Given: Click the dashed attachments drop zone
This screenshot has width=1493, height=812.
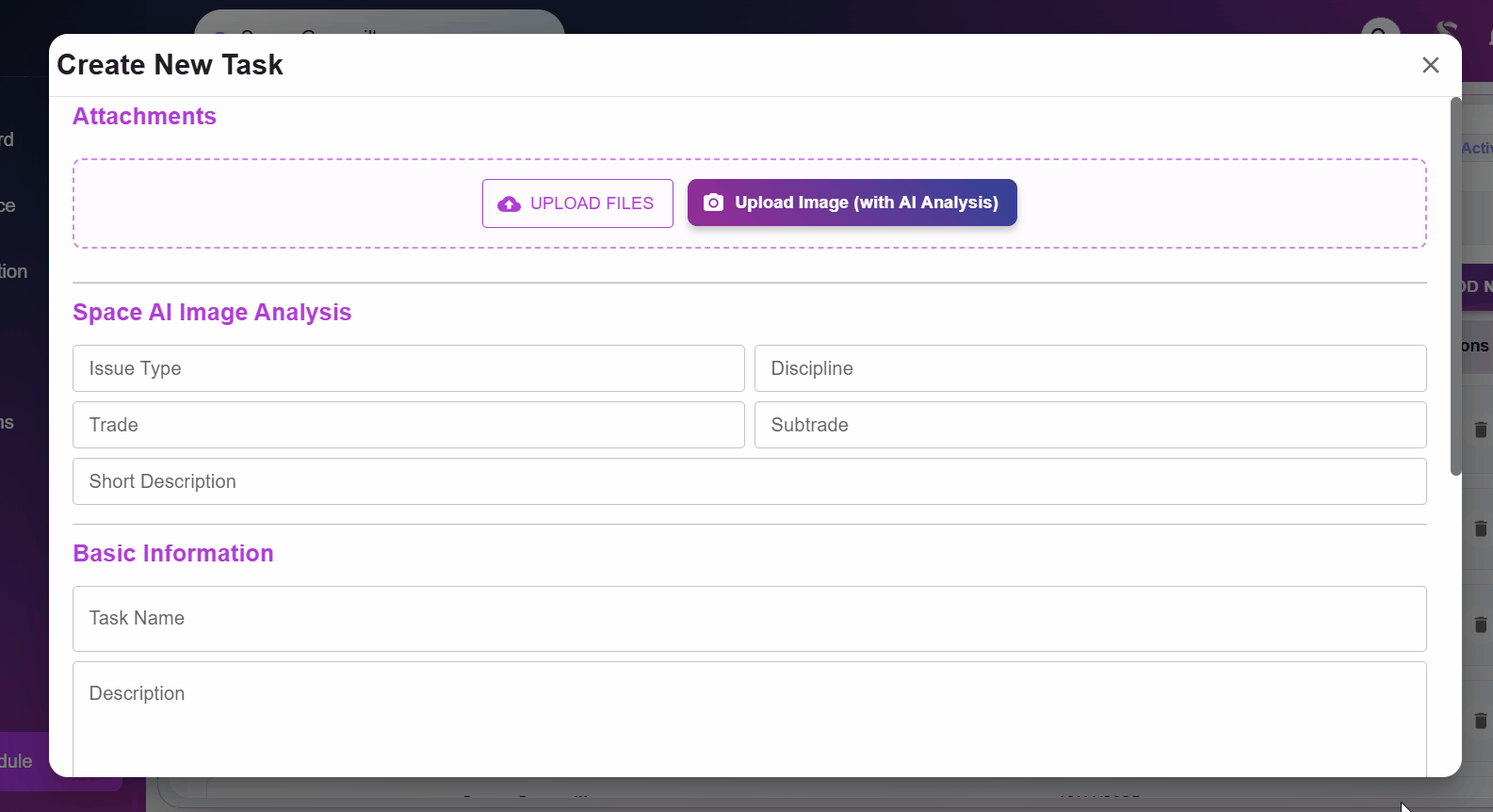Looking at the screenshot, I should pos(283,203).
